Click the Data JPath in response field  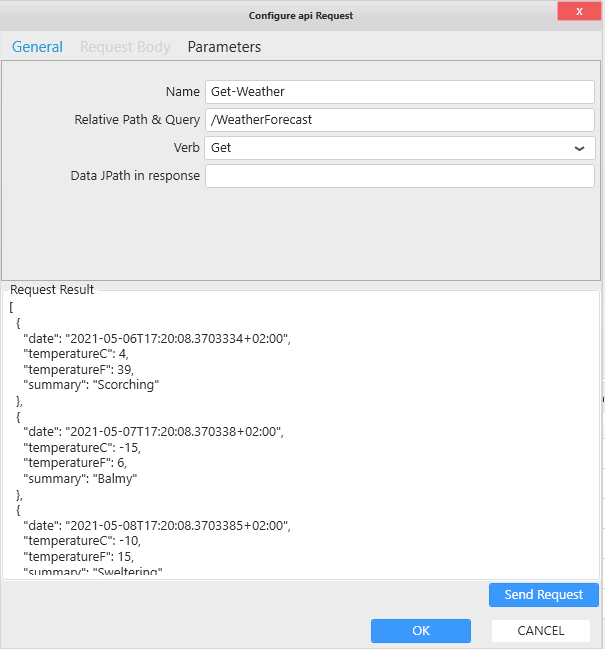click(x=400, y=176)
